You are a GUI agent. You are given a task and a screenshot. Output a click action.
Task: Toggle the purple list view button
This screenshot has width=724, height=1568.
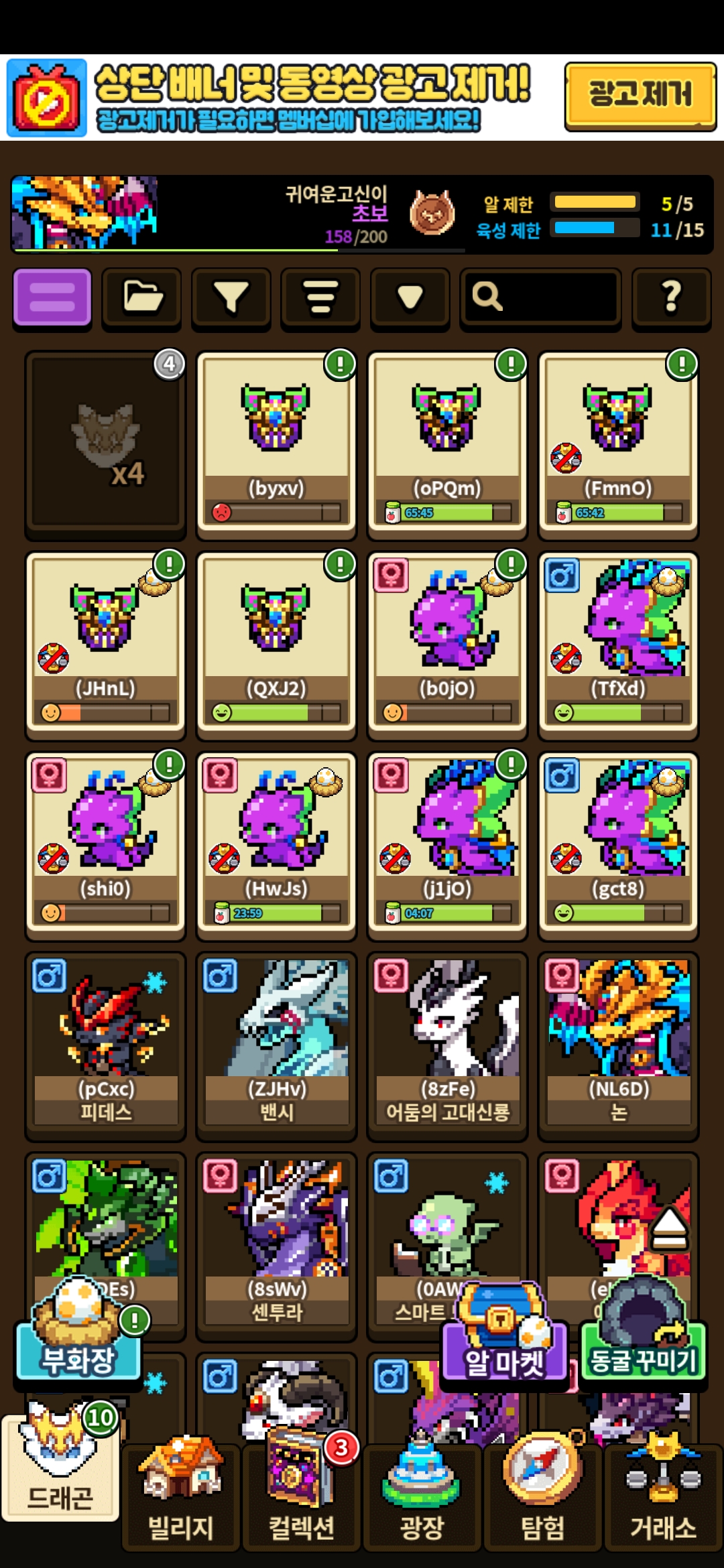coord(52,299)
